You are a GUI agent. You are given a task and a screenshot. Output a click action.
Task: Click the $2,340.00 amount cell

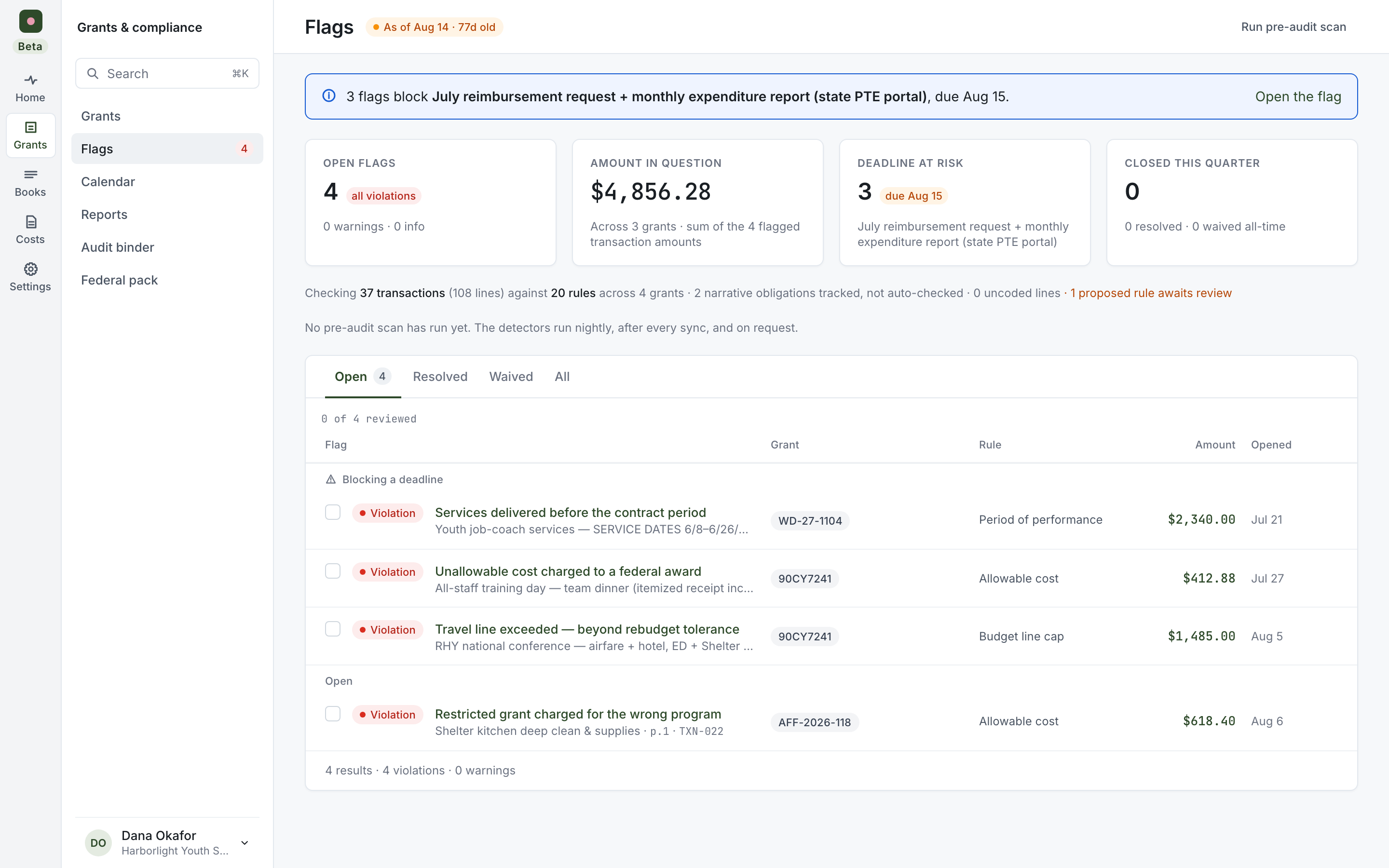click(1201, 519)
